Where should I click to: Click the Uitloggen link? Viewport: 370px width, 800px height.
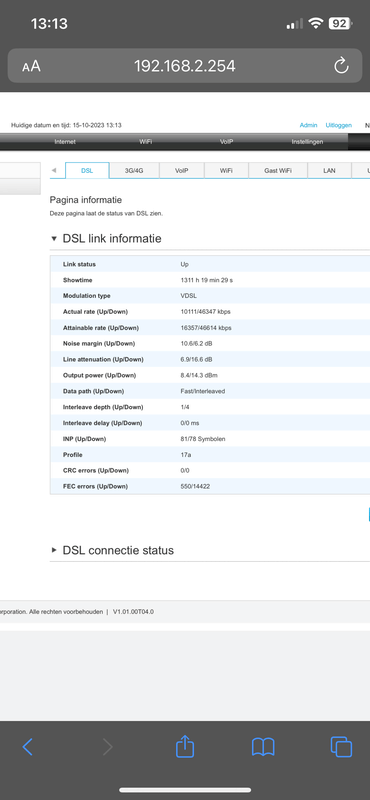tap(339, 125)
